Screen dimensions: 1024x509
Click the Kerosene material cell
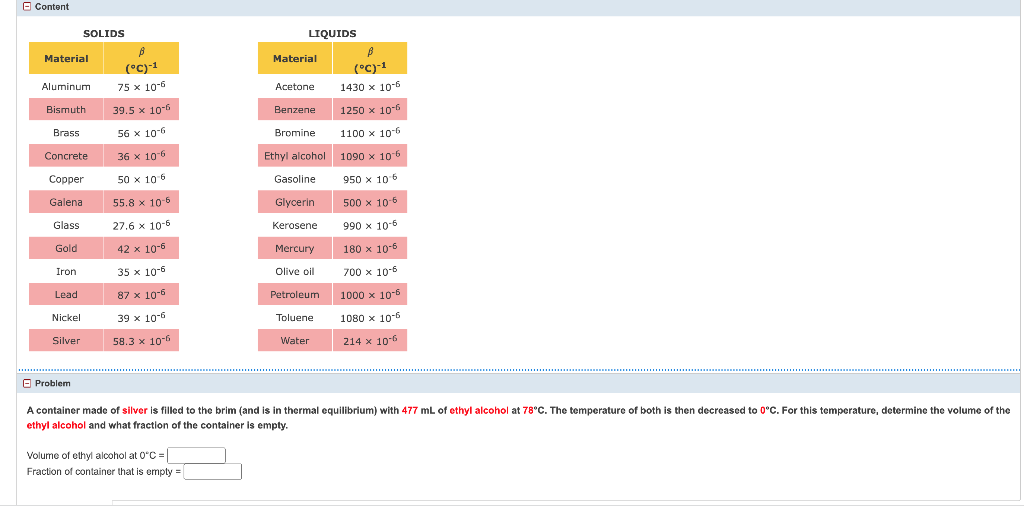pyautogui.click(x=295, y=225)
